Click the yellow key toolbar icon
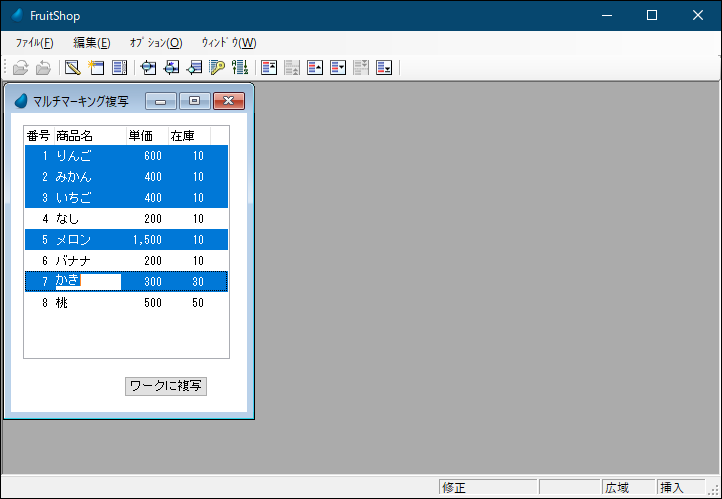722x499 pixels. 217,68
